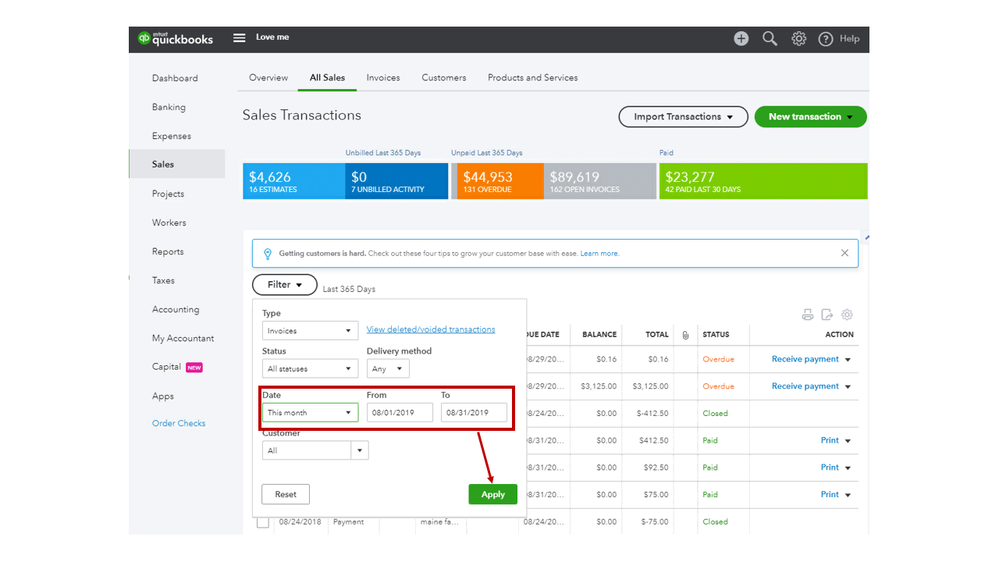Click the green $23,277 paid bar
This screenshot has width=999, height=562.
763,181
